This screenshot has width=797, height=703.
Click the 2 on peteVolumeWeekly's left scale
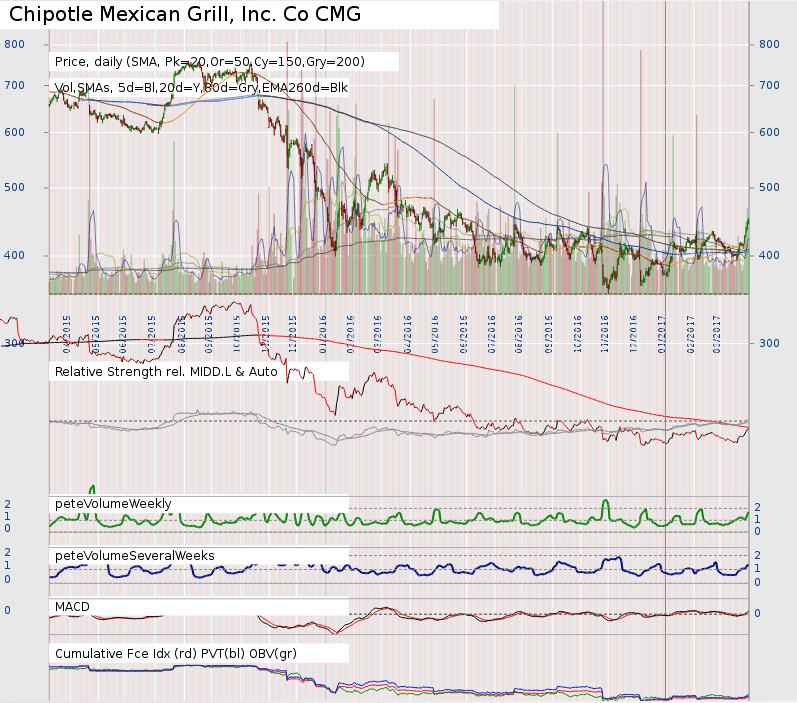(8, 504)
